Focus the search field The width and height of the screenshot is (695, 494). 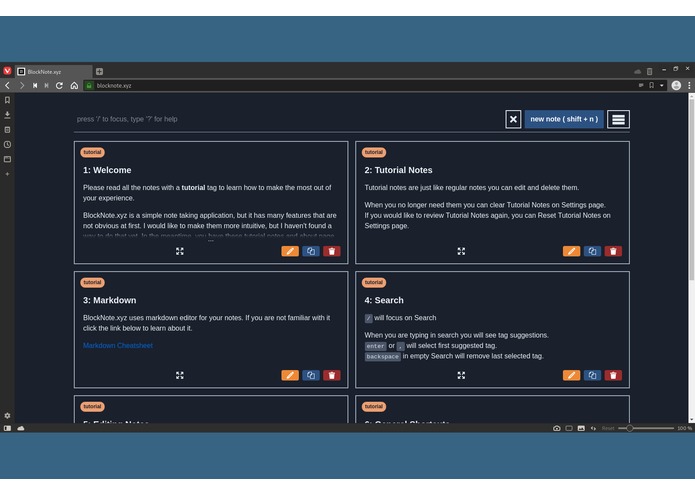[x=288, y=119]
